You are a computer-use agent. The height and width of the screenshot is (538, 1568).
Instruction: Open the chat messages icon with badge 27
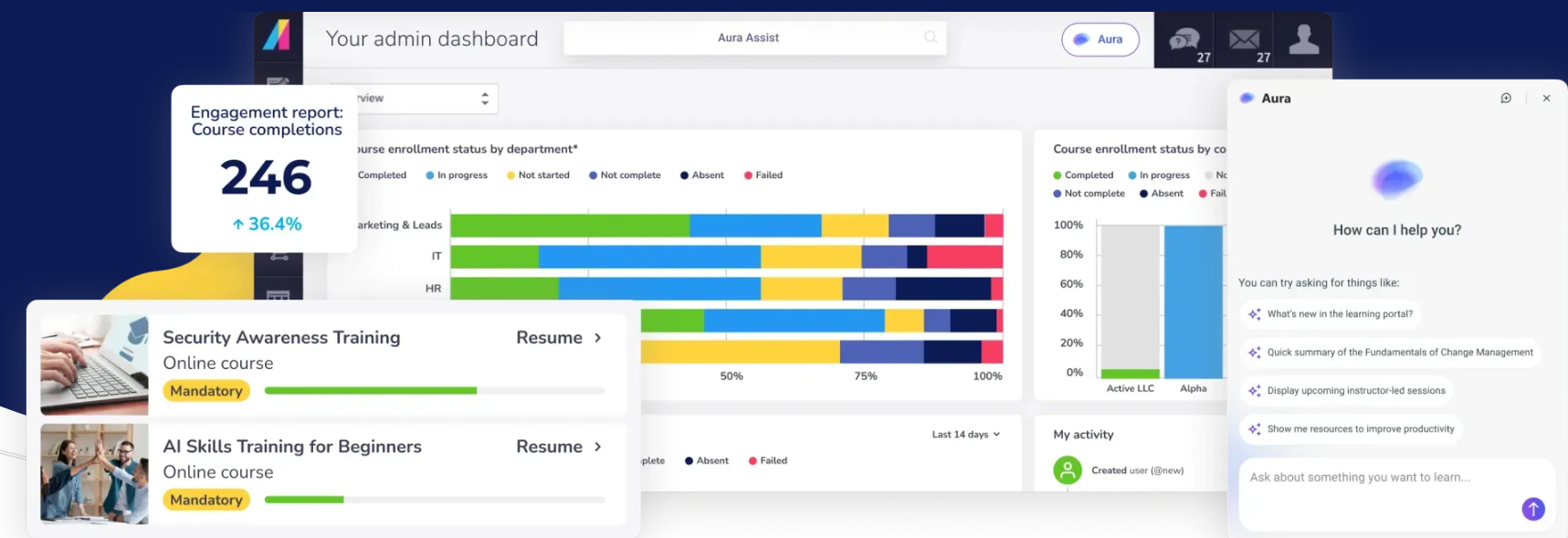click(1184, 39)
